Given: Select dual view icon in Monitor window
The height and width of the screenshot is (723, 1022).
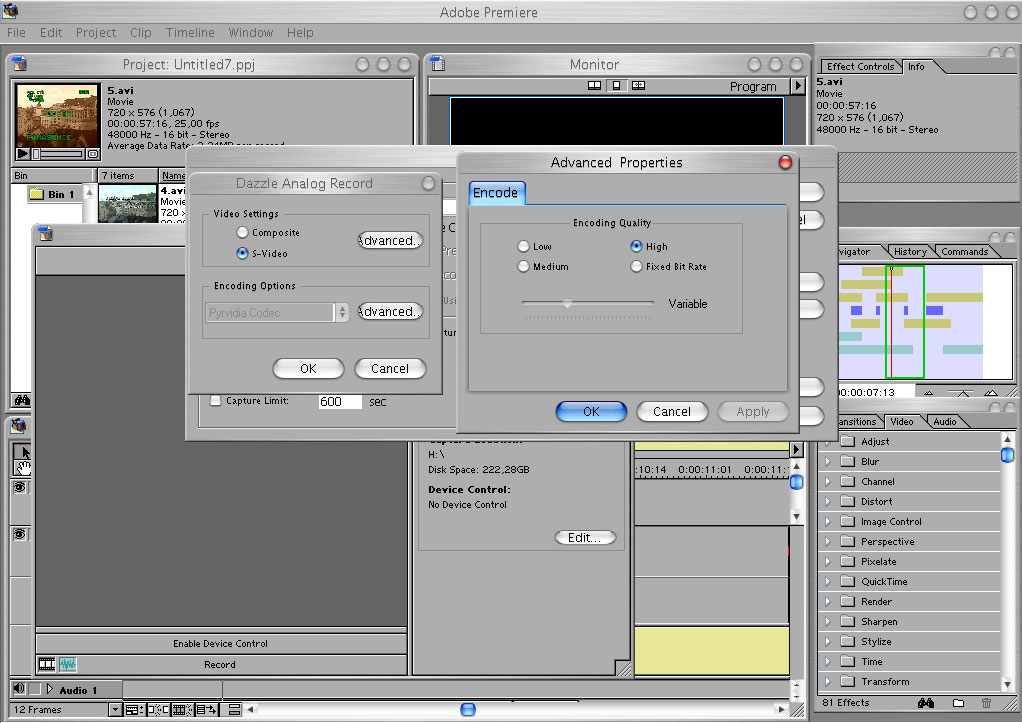Looking at the screenshot, I should tap(594, 85).
